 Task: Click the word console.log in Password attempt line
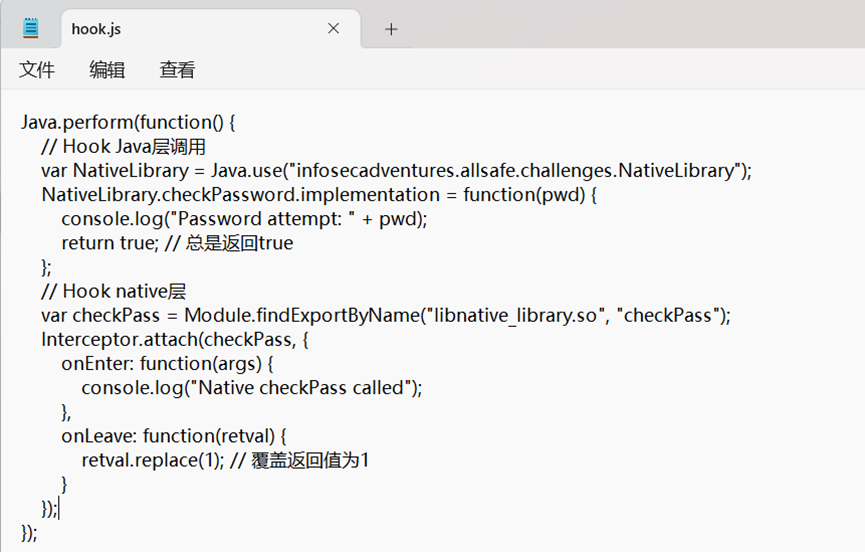point(113,219)
